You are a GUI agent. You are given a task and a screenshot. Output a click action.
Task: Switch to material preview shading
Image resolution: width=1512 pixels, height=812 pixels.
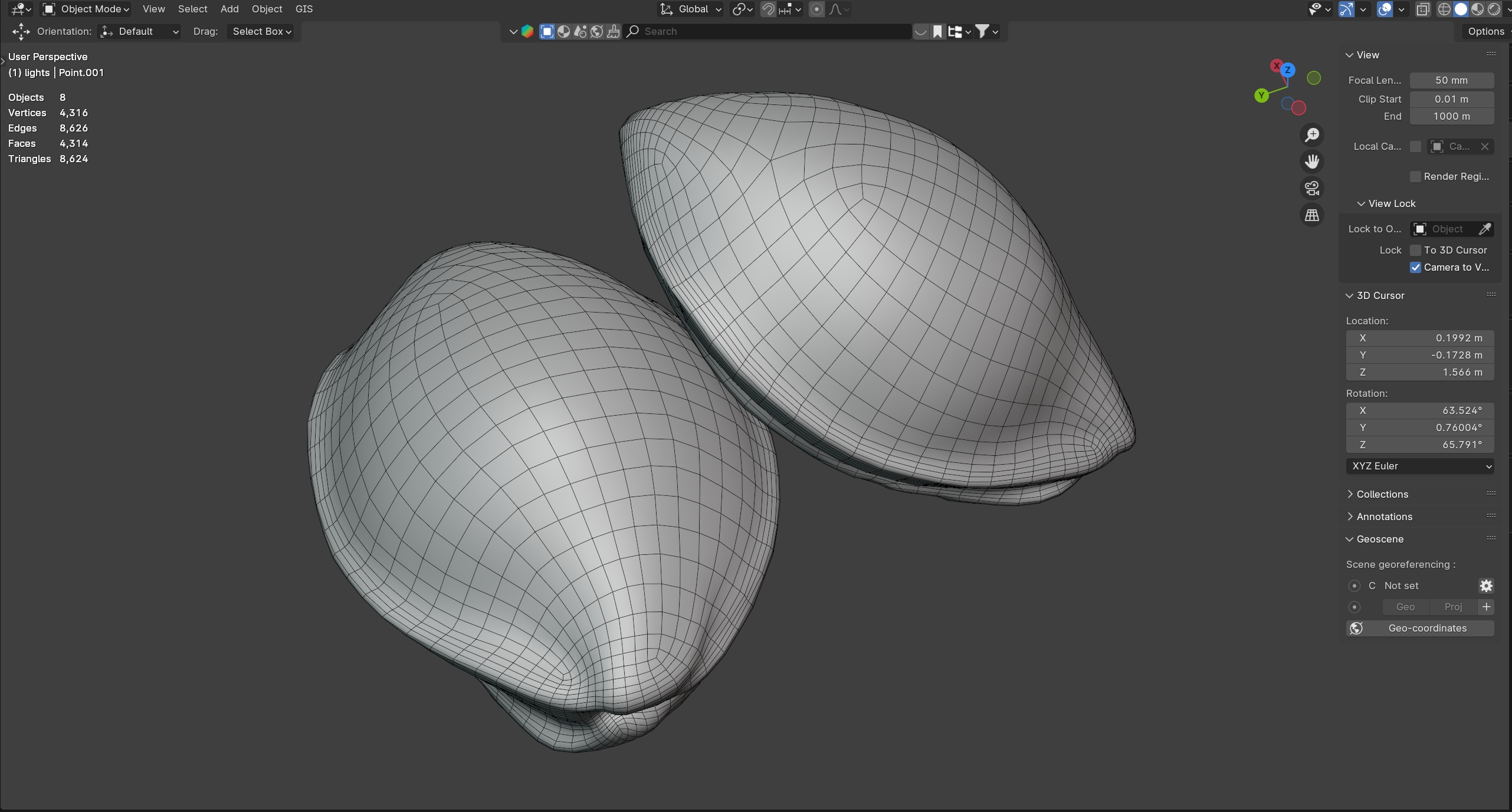(1477, 9)
